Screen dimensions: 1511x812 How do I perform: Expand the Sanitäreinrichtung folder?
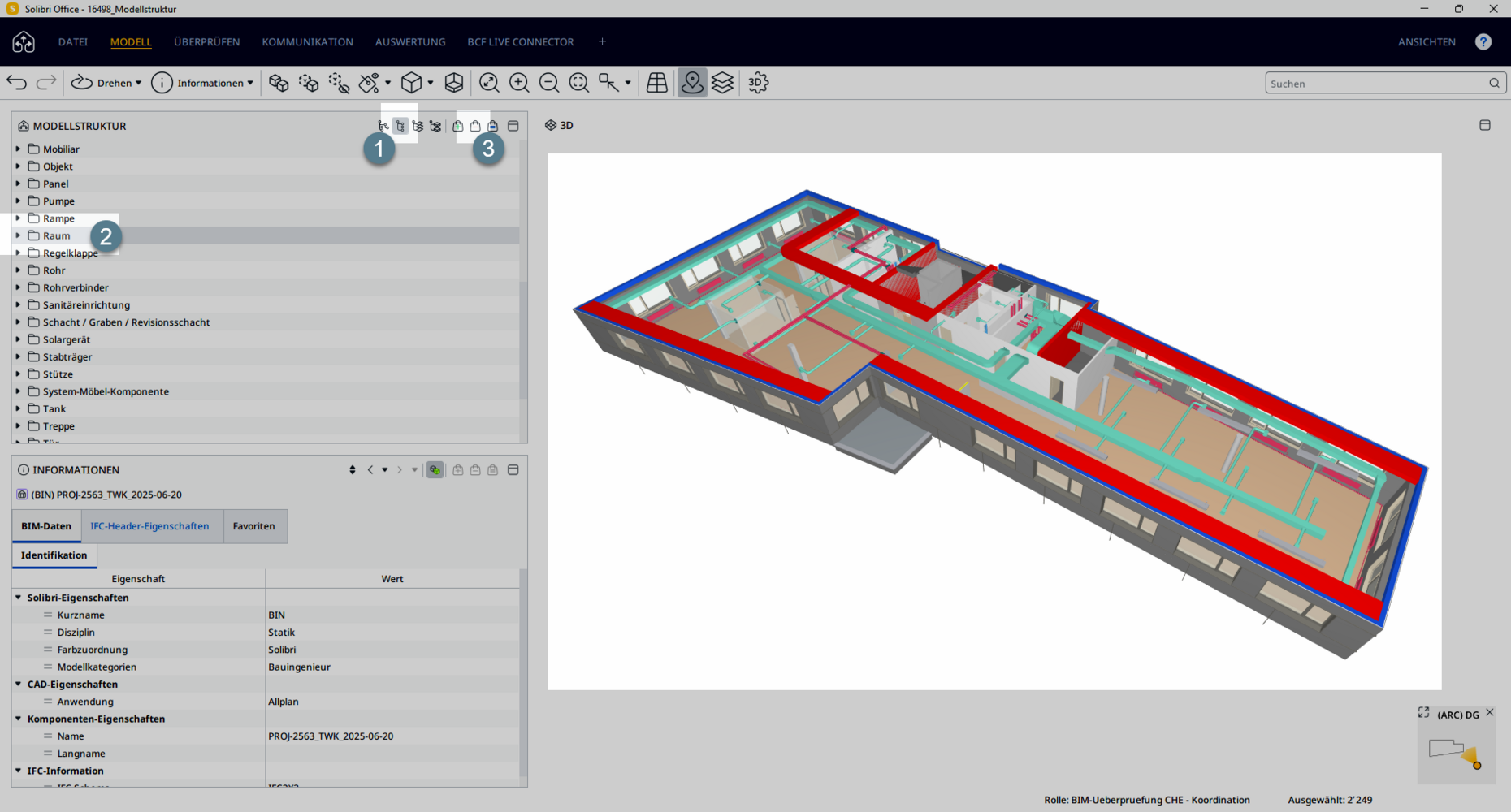point(18,304)
